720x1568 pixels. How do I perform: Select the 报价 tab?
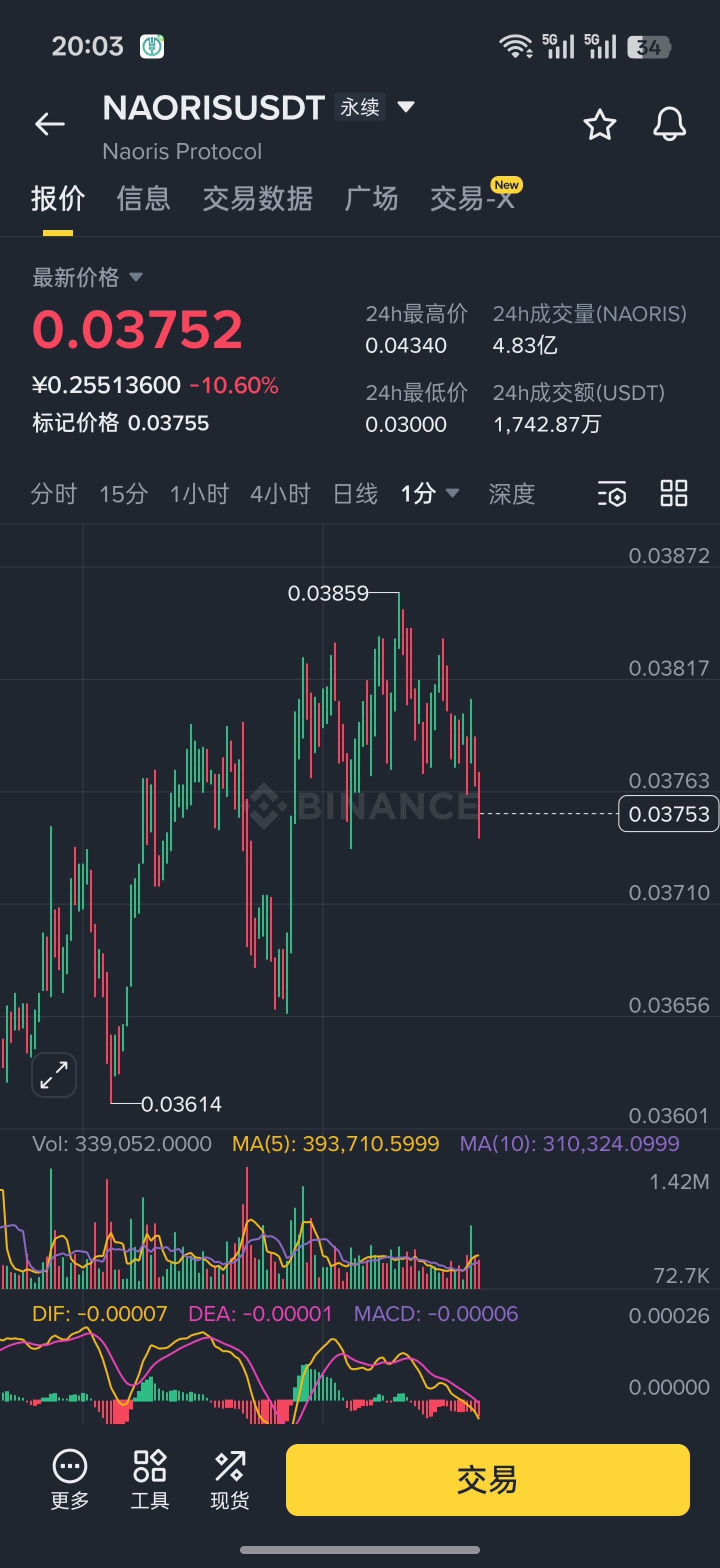click(58, 199)
